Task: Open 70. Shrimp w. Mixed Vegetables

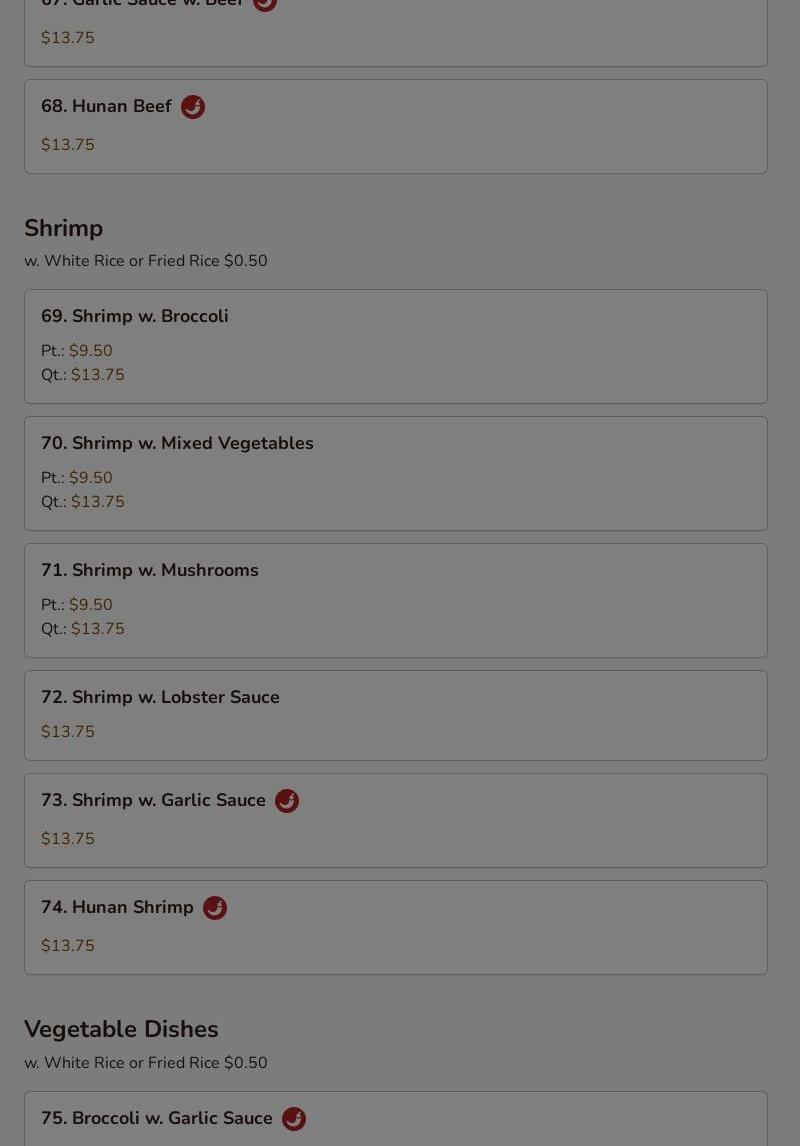Action: [x=396, y=474]
